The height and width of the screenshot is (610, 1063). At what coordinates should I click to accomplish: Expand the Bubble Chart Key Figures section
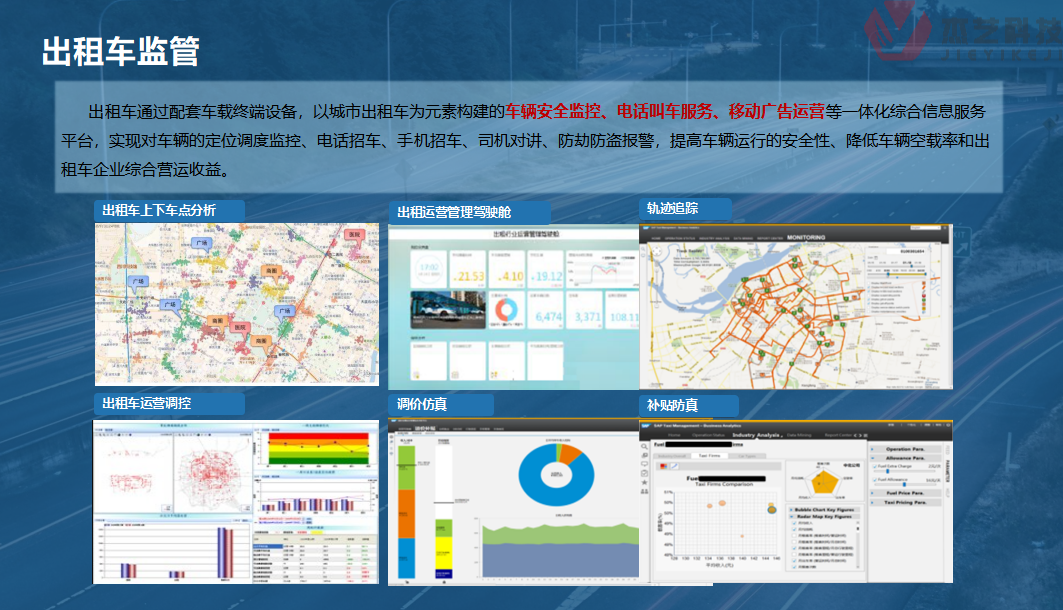click(826, 508)
